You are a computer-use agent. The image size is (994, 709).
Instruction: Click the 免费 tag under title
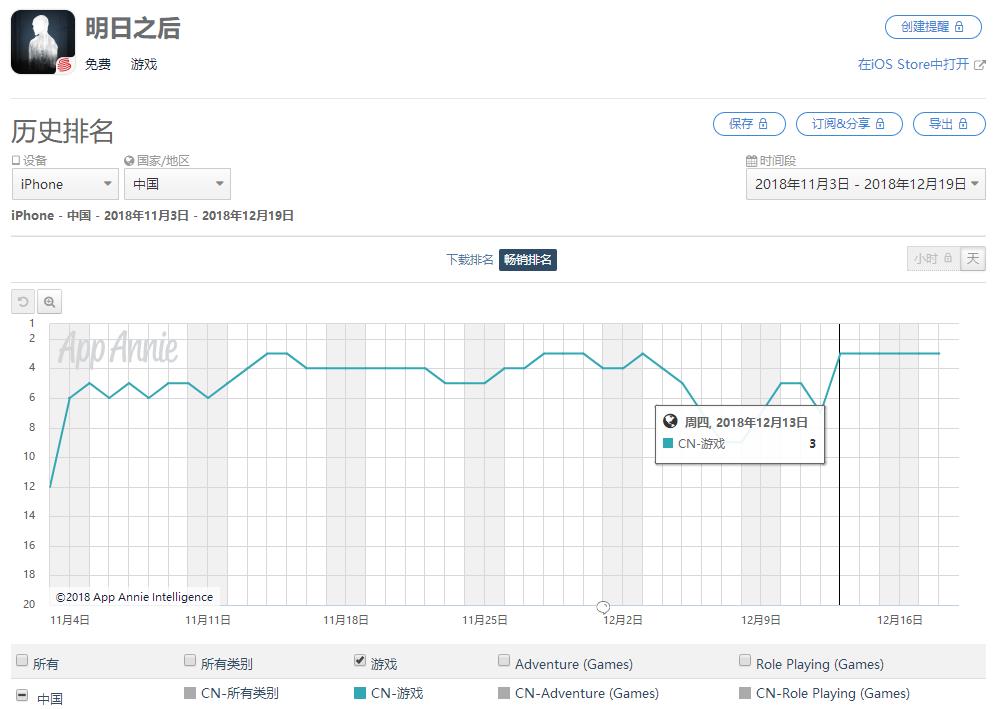[98, 64]
